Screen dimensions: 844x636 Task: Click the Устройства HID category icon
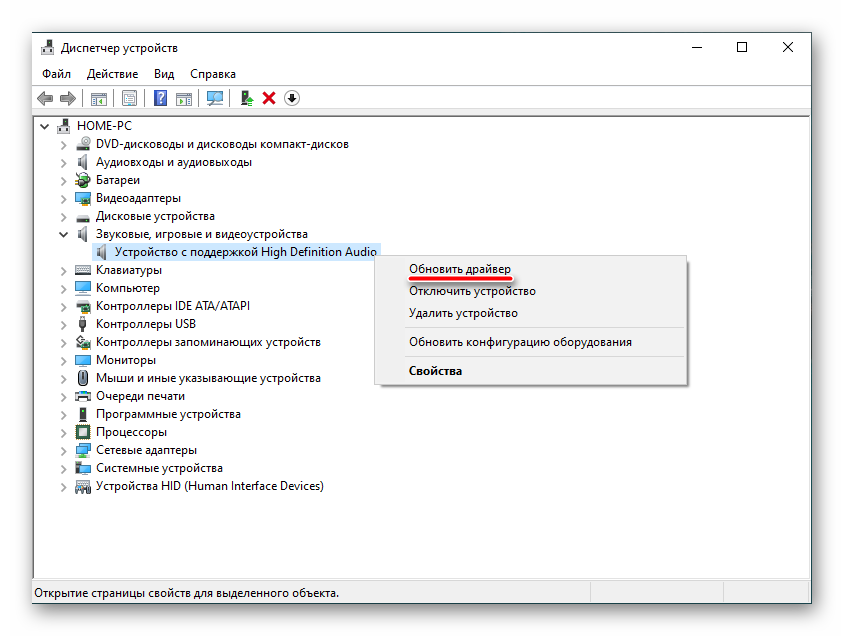click(83, 487)
